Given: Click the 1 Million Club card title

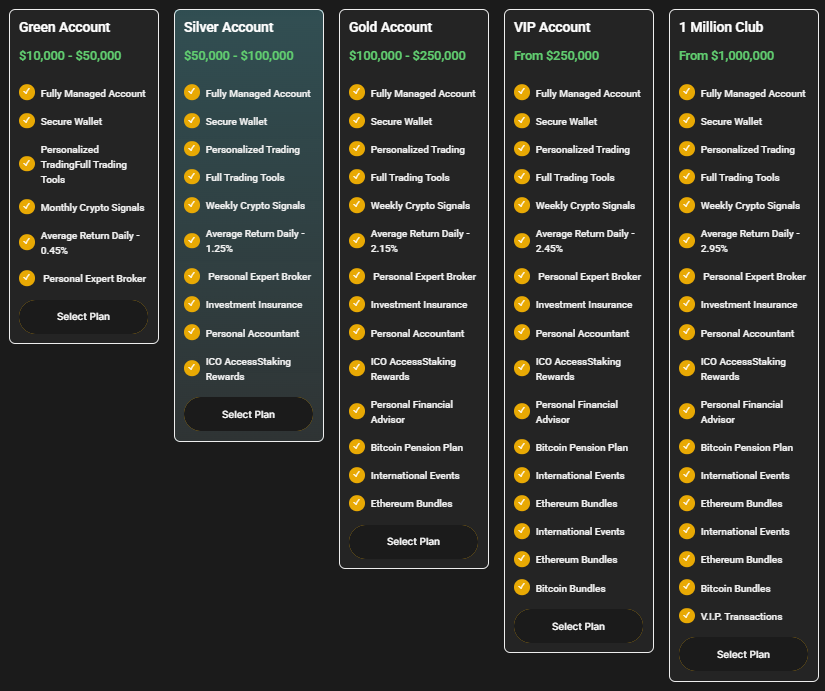Looking at the screenshot, I should tap(726, 27).
